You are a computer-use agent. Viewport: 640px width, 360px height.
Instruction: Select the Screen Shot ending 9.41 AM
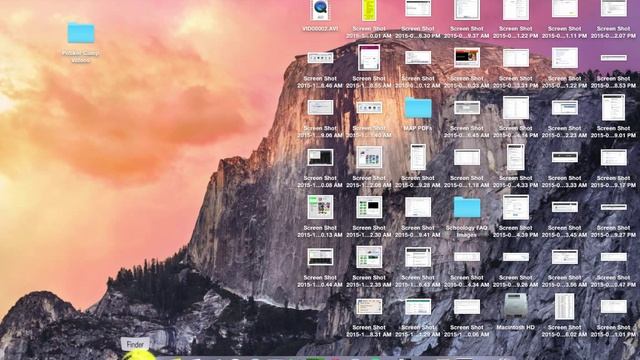[418, 207]
